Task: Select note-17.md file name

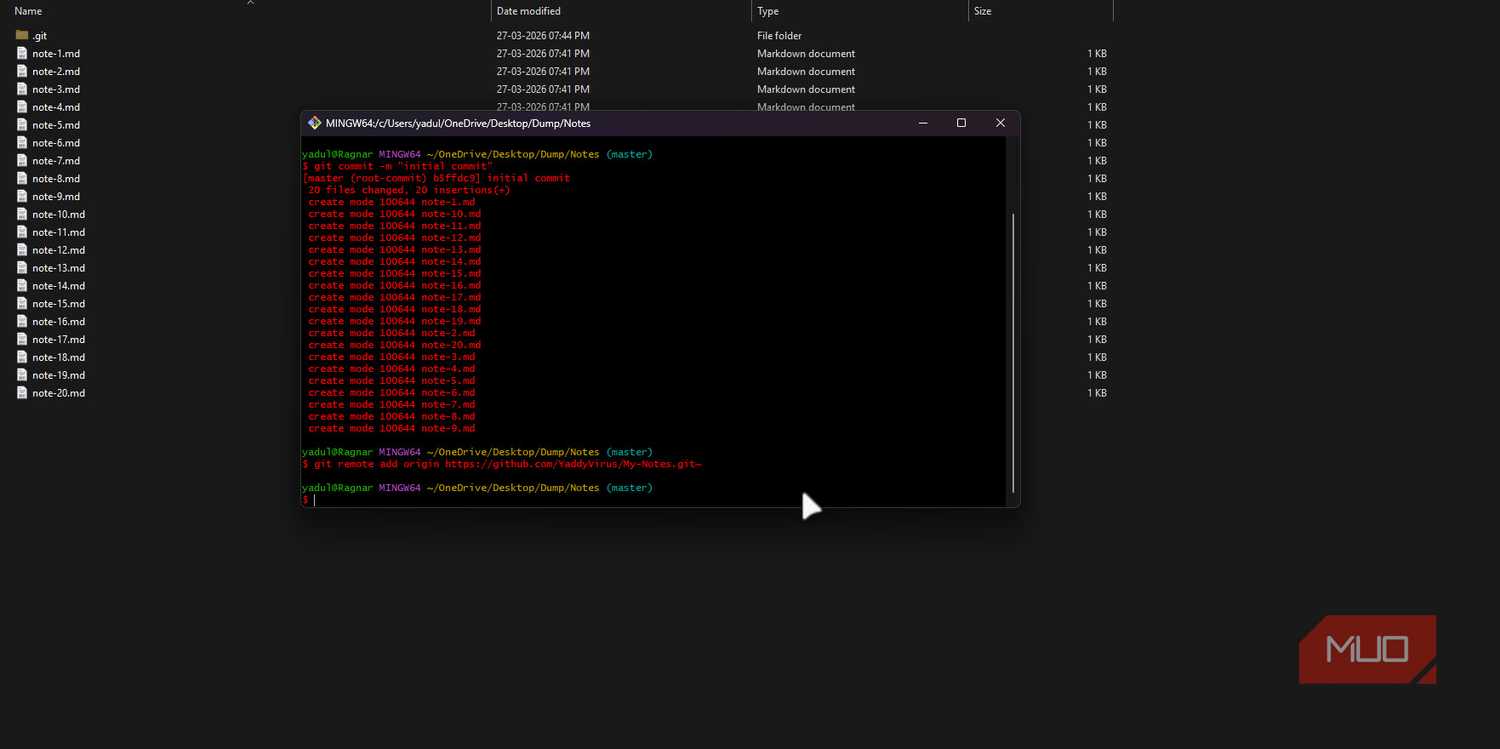Action: 58,339
